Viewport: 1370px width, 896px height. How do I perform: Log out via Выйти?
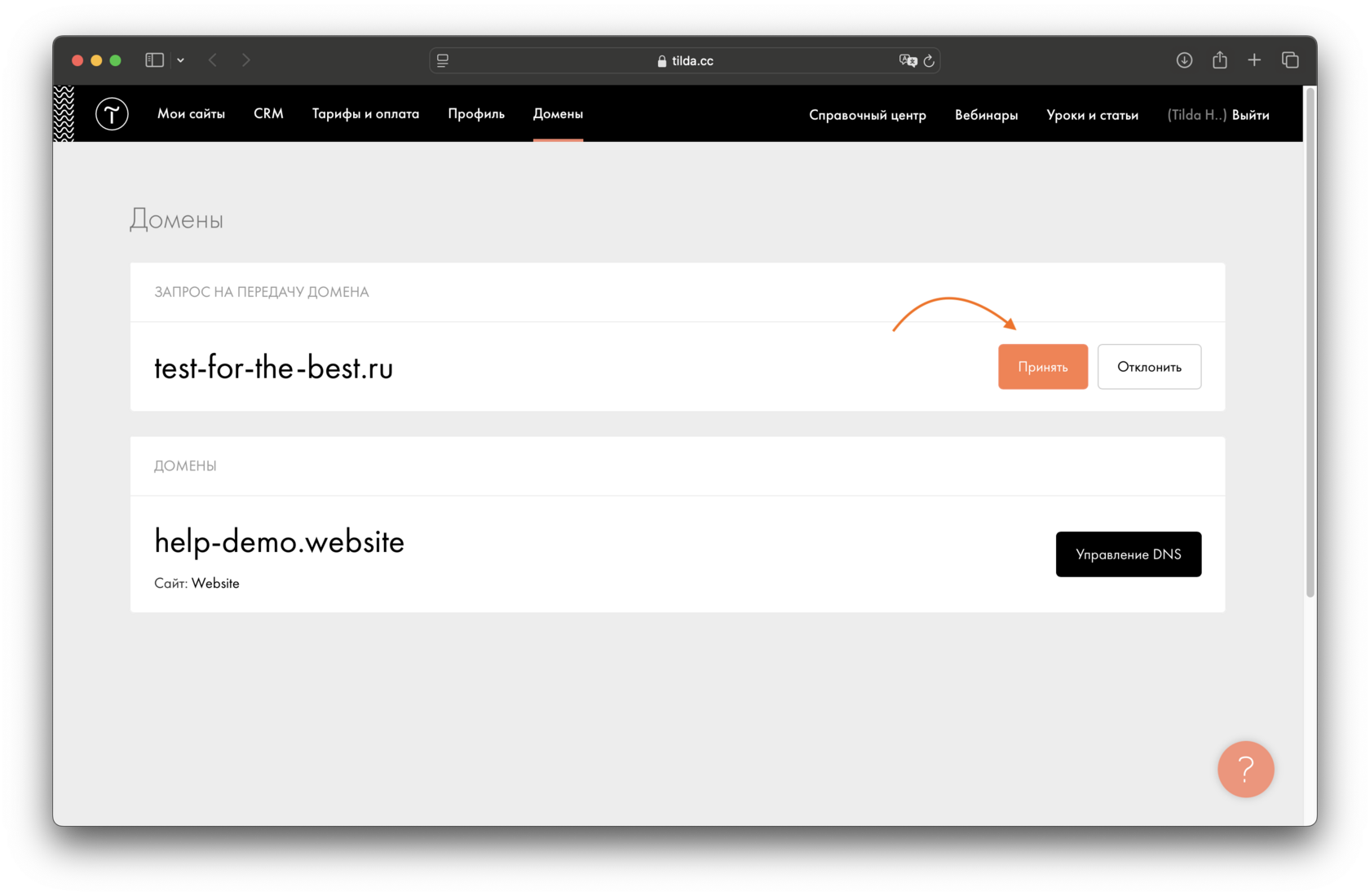[x=1250, y=115]
